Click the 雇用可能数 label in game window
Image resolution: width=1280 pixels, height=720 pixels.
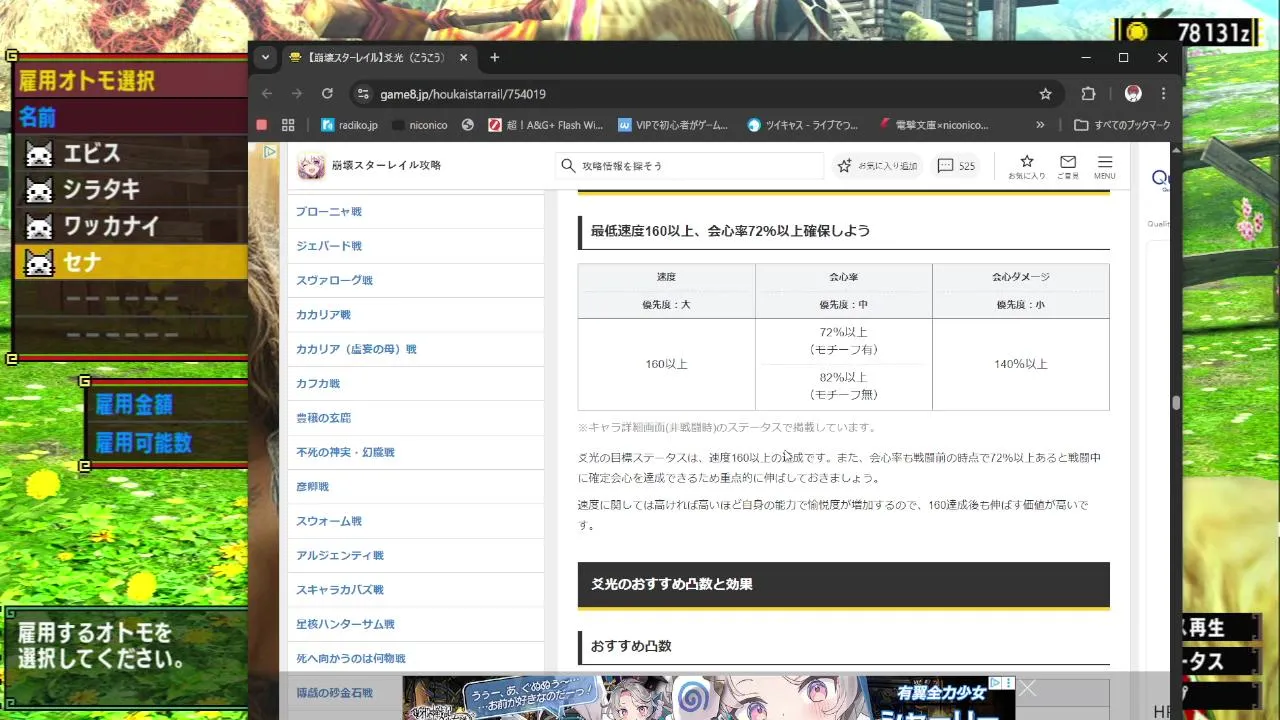point(143,442)
